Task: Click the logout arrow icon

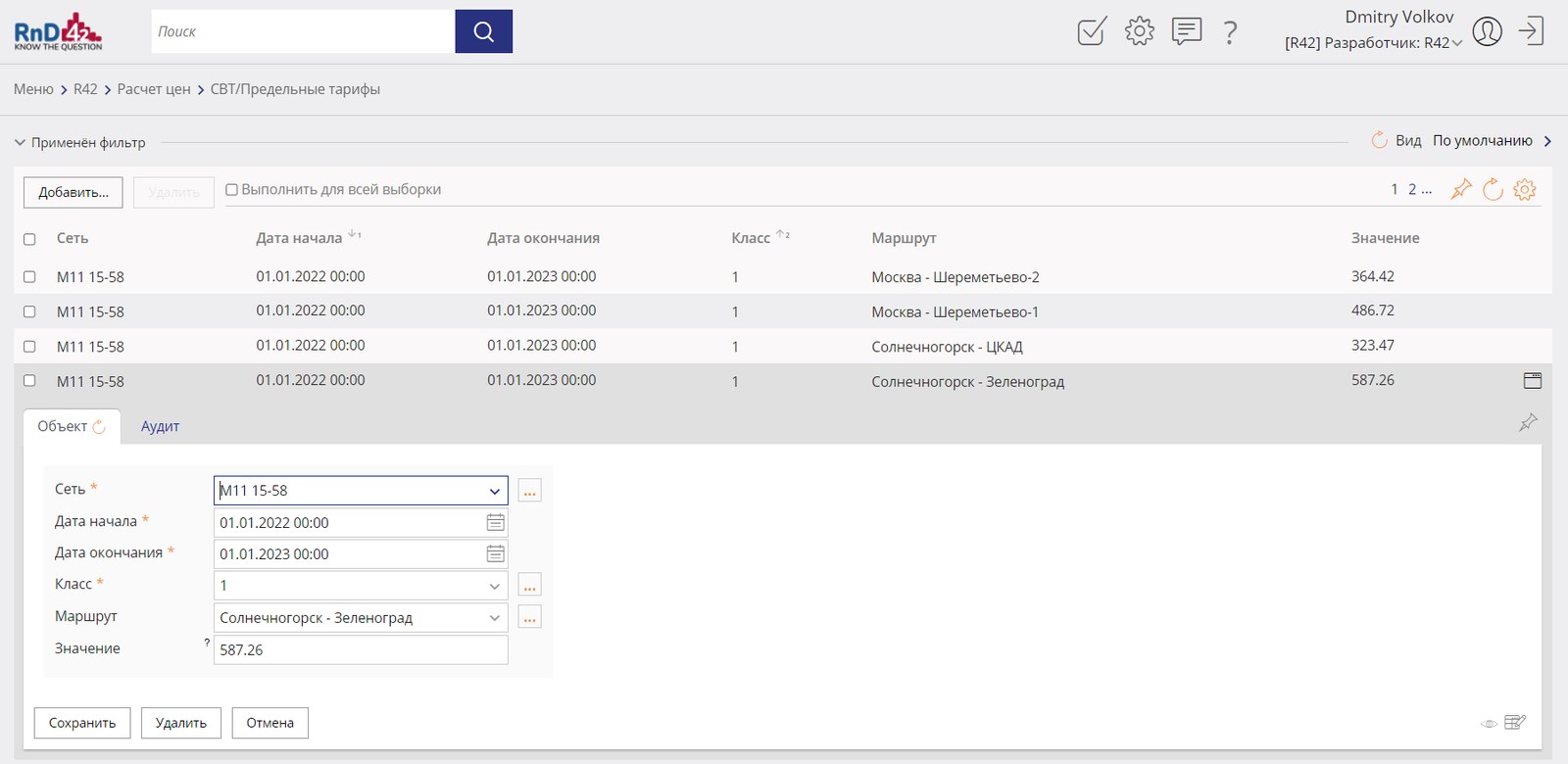Action: tap(1531, 31)
